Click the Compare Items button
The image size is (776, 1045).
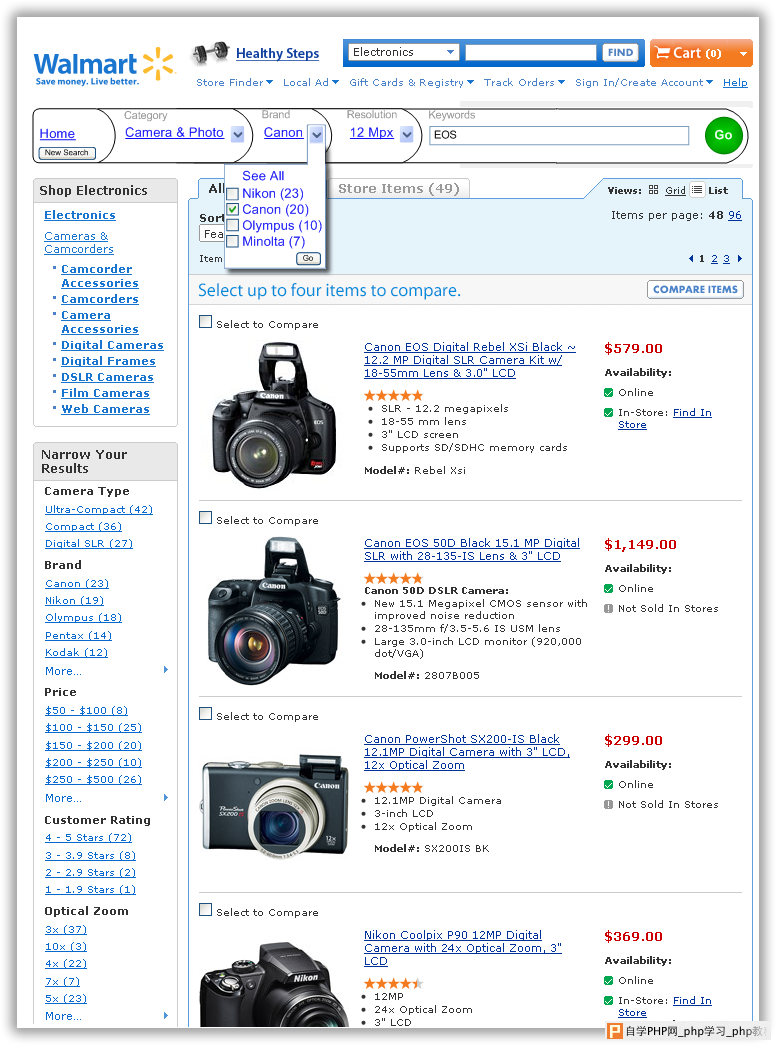click(x=695, y=290)
